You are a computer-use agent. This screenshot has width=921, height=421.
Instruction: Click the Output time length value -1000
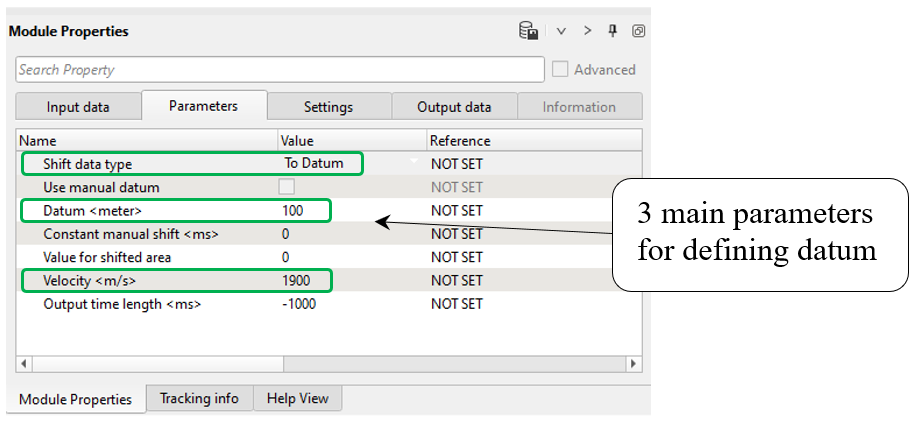coord(298,304)
